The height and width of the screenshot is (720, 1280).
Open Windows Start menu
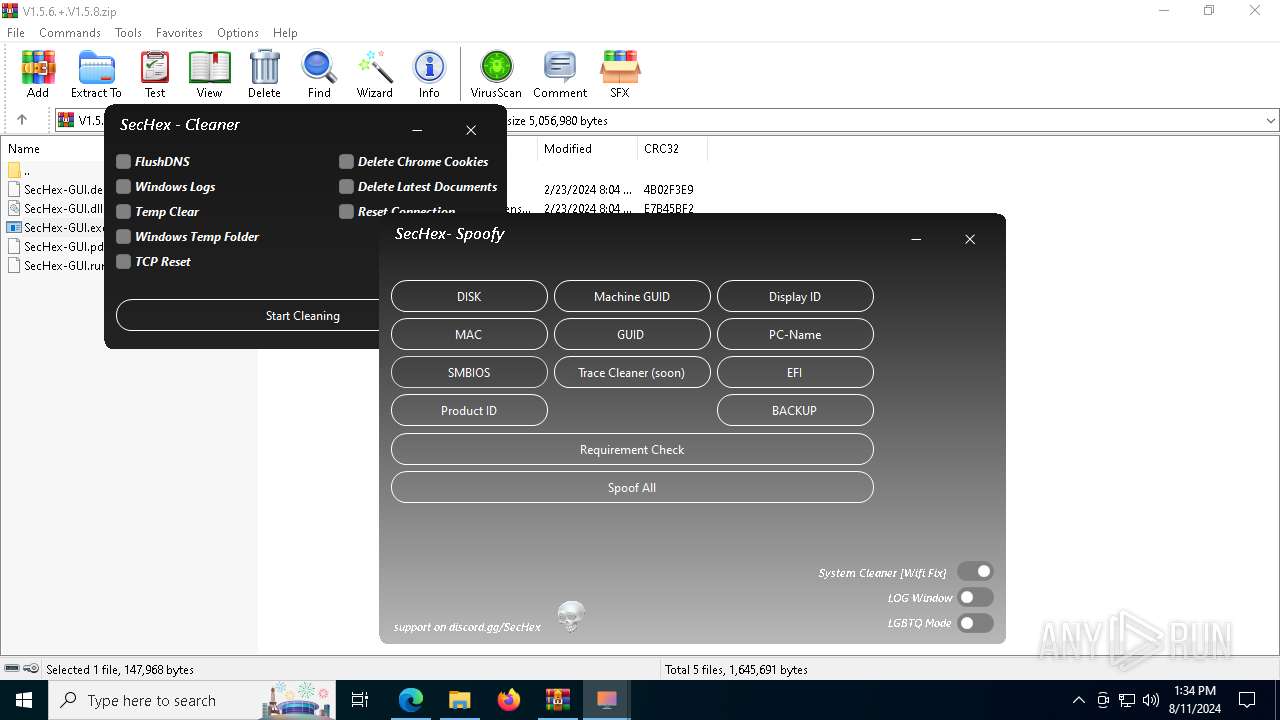(24, 700)
